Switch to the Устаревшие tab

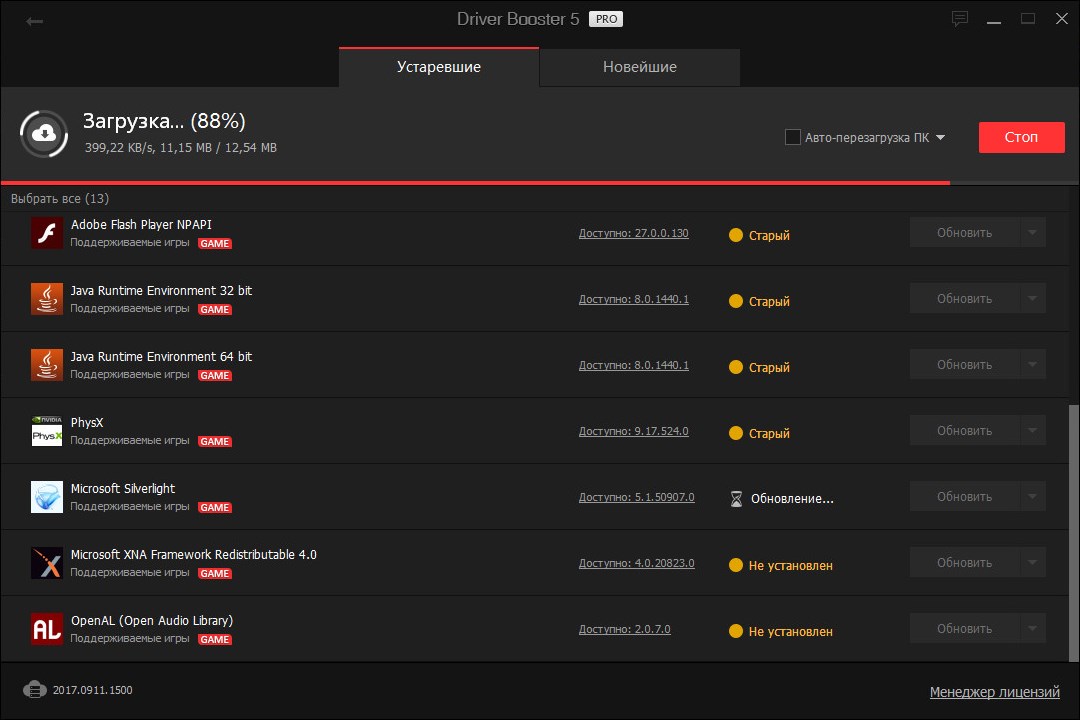click(x=439, y=67)
